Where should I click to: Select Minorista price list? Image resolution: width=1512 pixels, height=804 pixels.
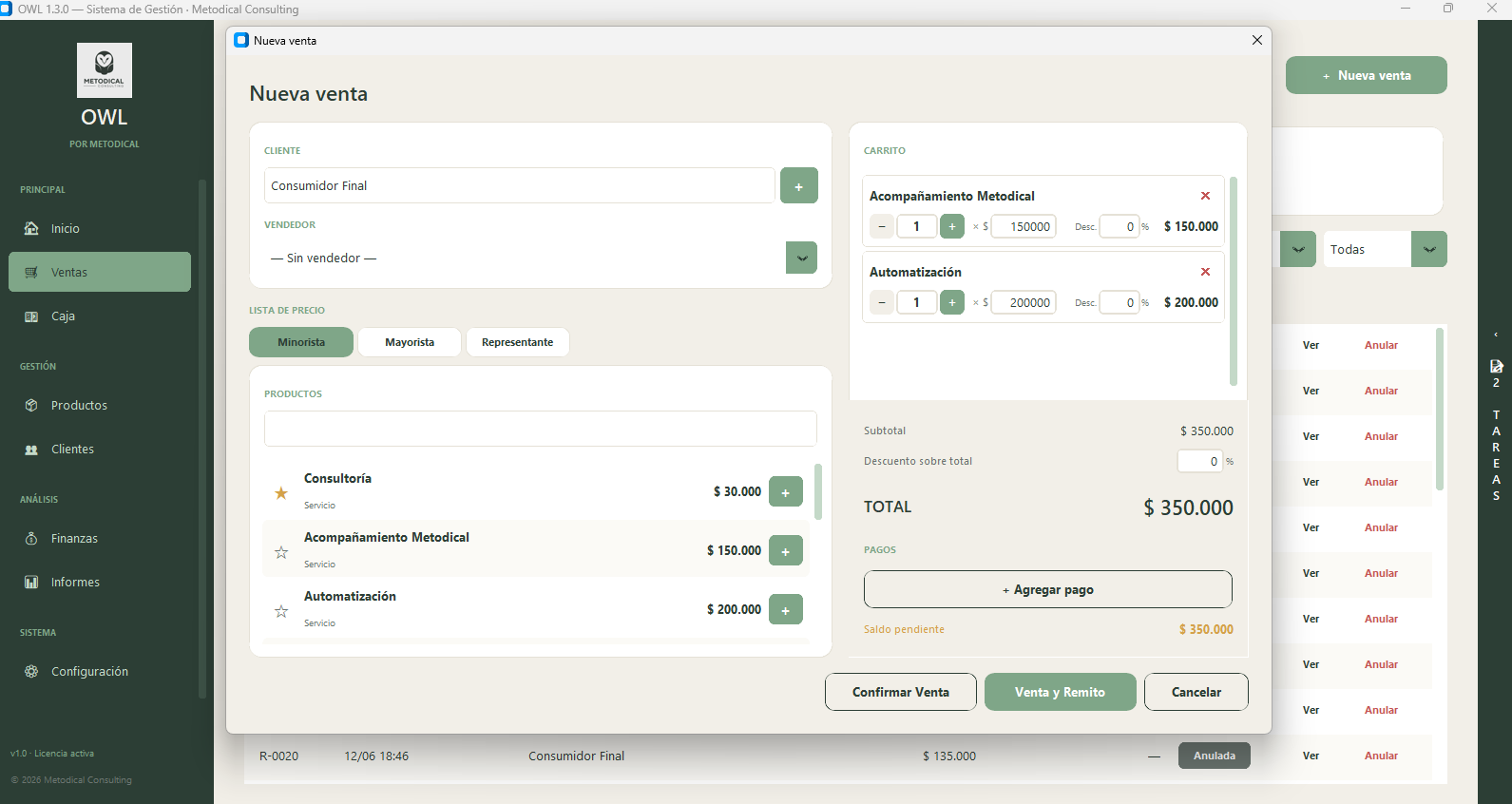pos(301,342)
